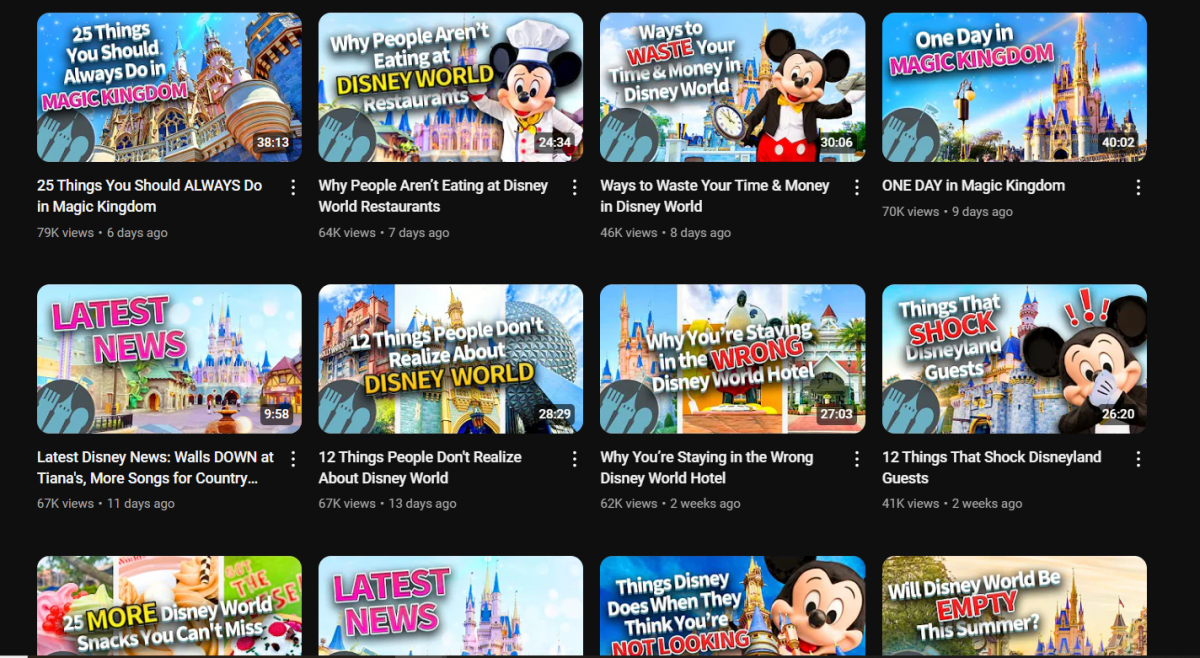This screenshot has width=1200, height=658.
Task: Click title "12 Things People Don't Realize About Disney World"
Action: pos(419,467)
